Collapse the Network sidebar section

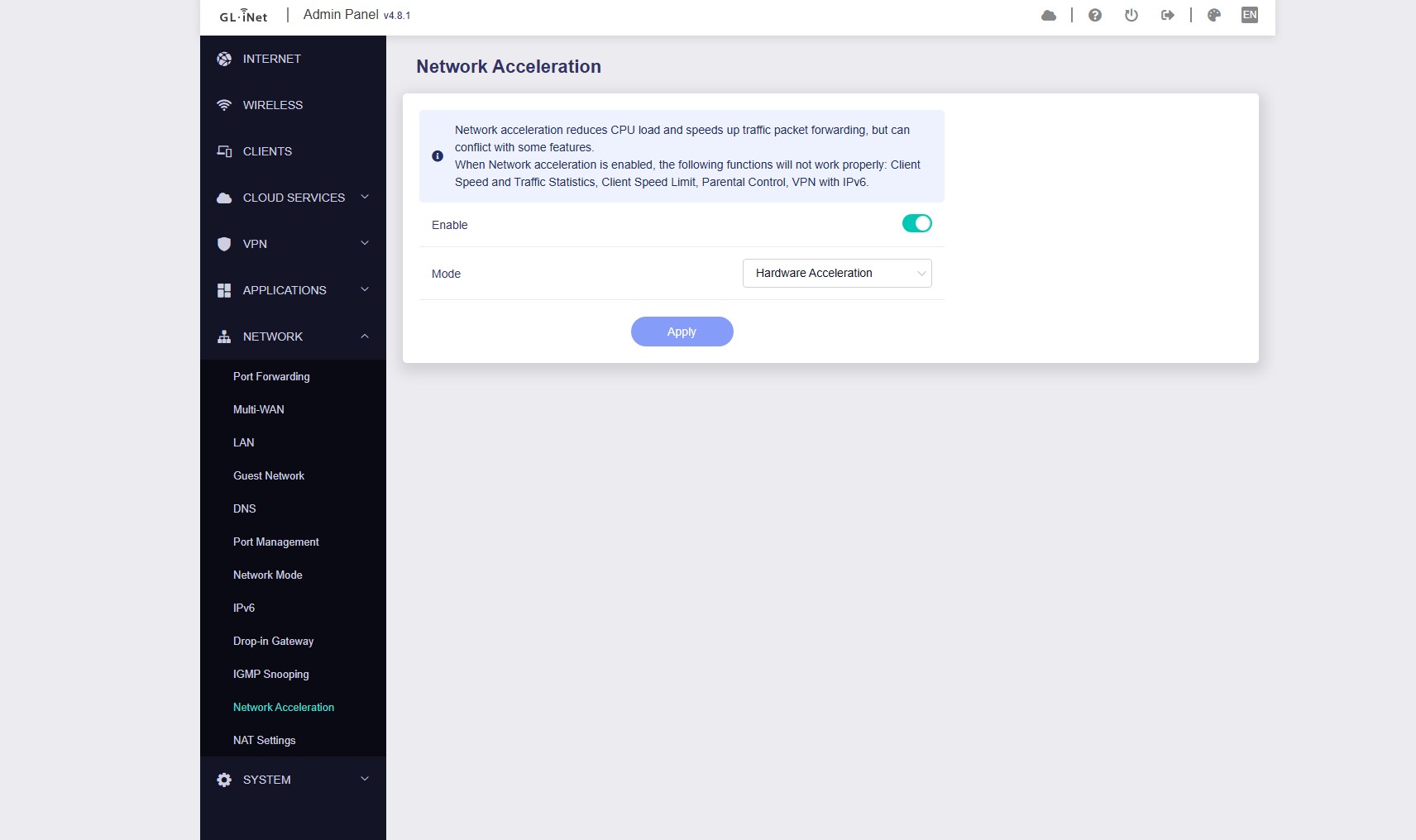coord(294,336)
